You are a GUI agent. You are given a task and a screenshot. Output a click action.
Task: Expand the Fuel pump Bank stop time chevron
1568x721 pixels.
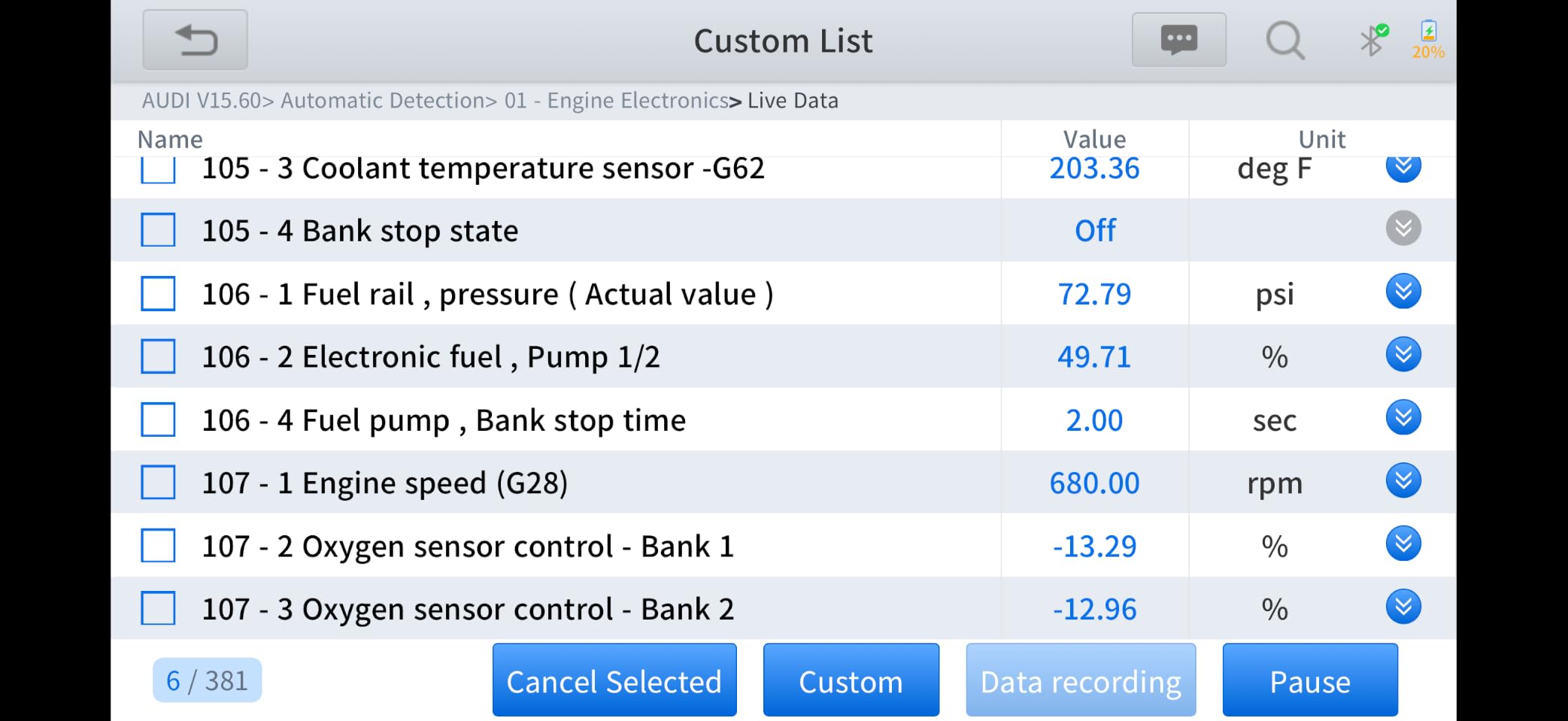[1403, 417]
